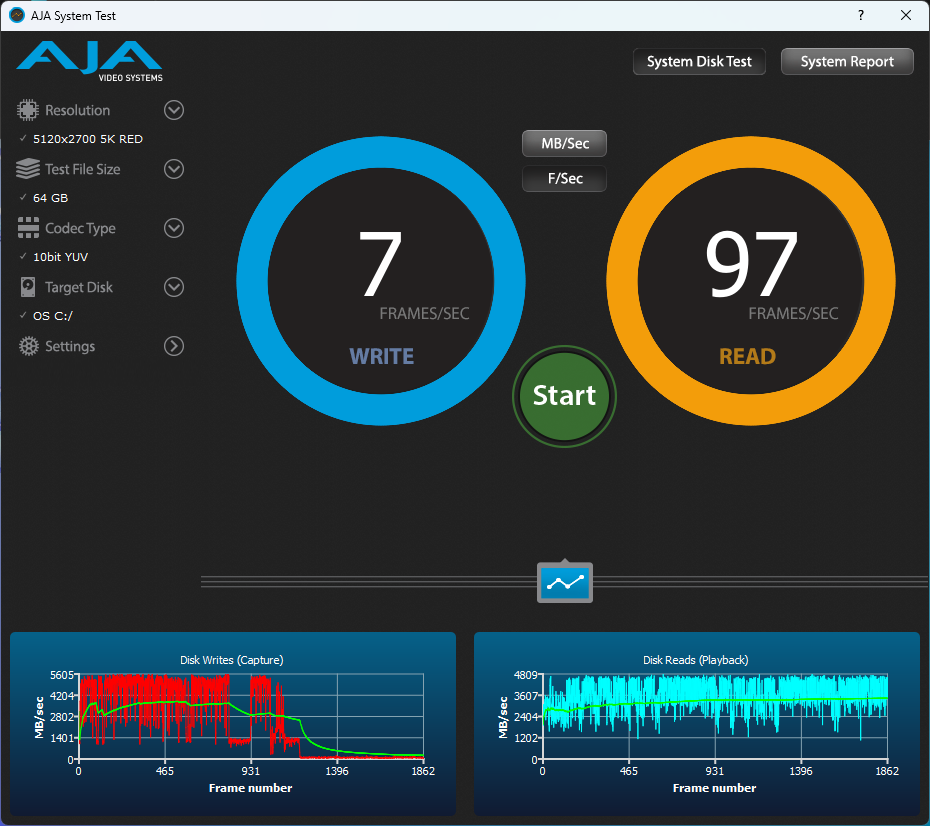This screenshot has height=826, width=930.
Task: Click the Test File Size stack icon
Action: tap(28, 169)
